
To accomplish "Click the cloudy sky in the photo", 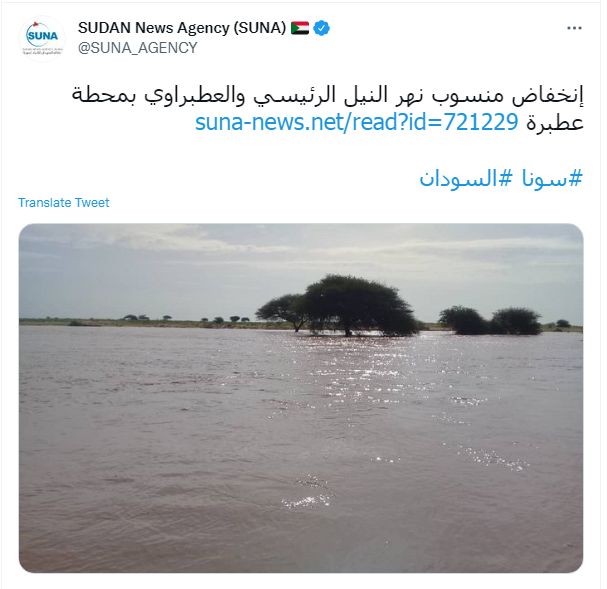I will click(x=301, y=263).
